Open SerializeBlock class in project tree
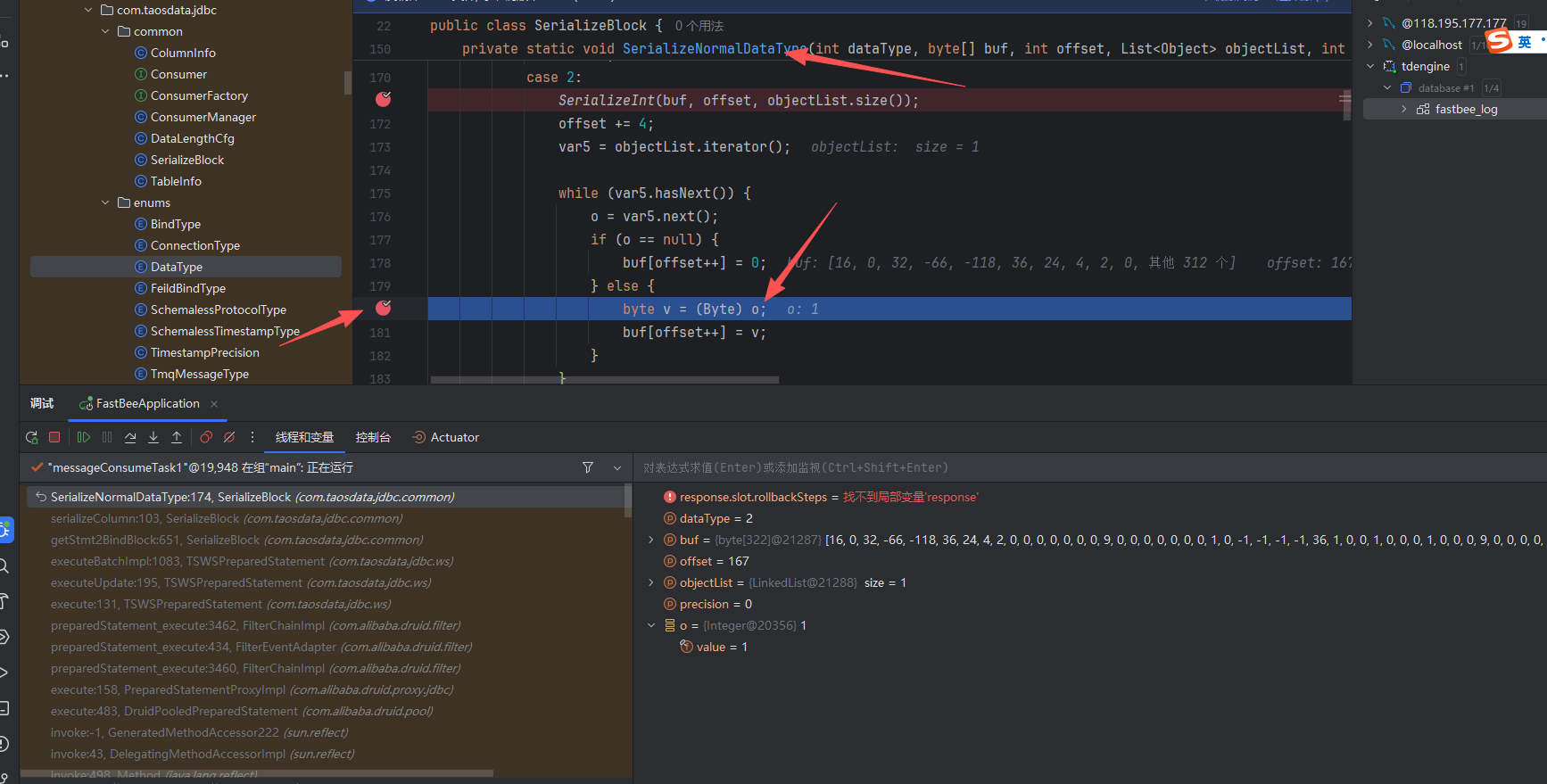The height and width of the screenshot is (784, 1547). [x=186, y=160]
